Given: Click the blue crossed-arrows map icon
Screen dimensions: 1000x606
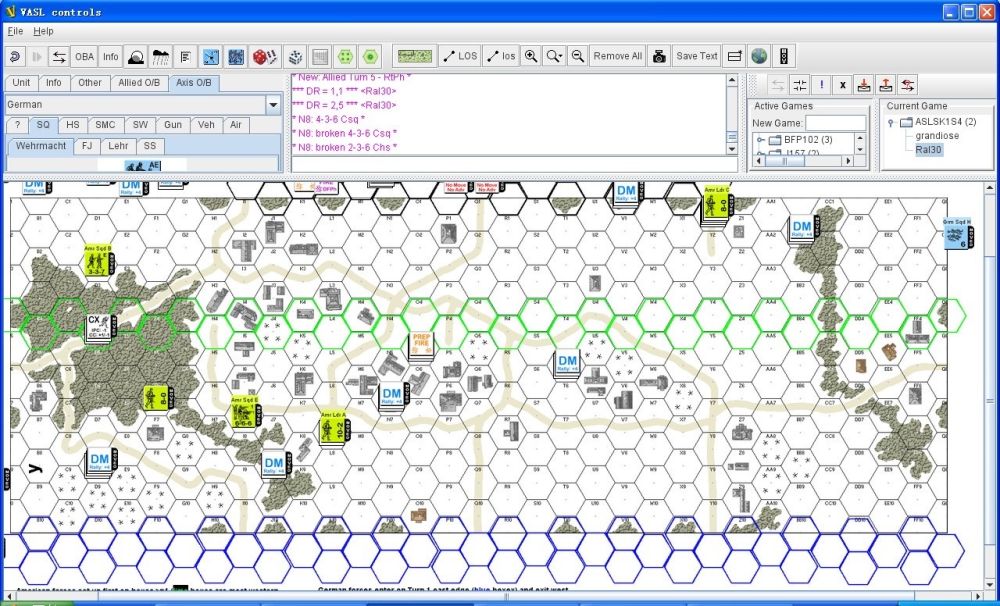Looking at the screenshot, I should 210,57.
